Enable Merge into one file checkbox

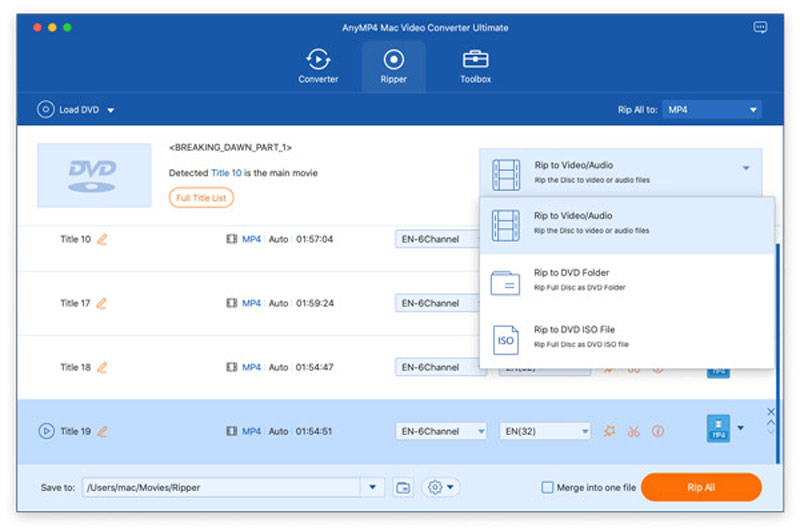coord(547,487)
